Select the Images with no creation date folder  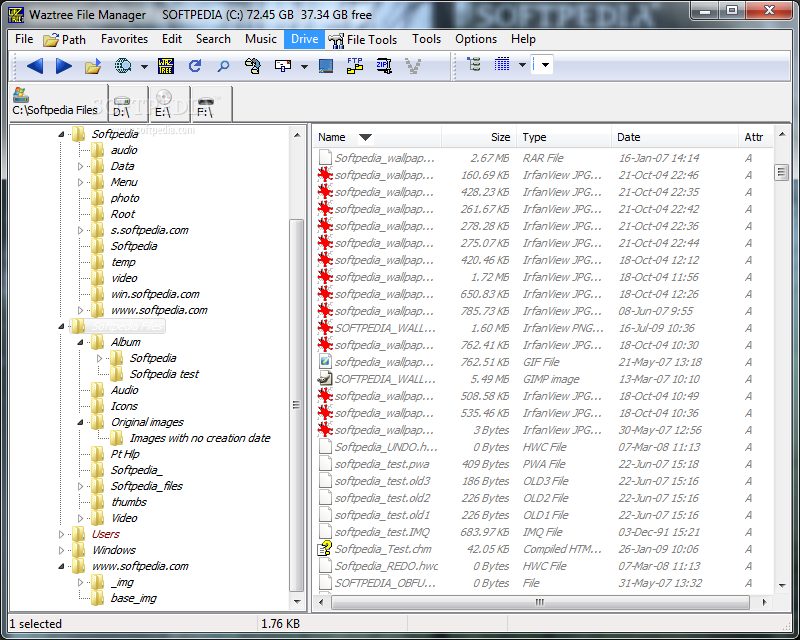click(200, 438)
